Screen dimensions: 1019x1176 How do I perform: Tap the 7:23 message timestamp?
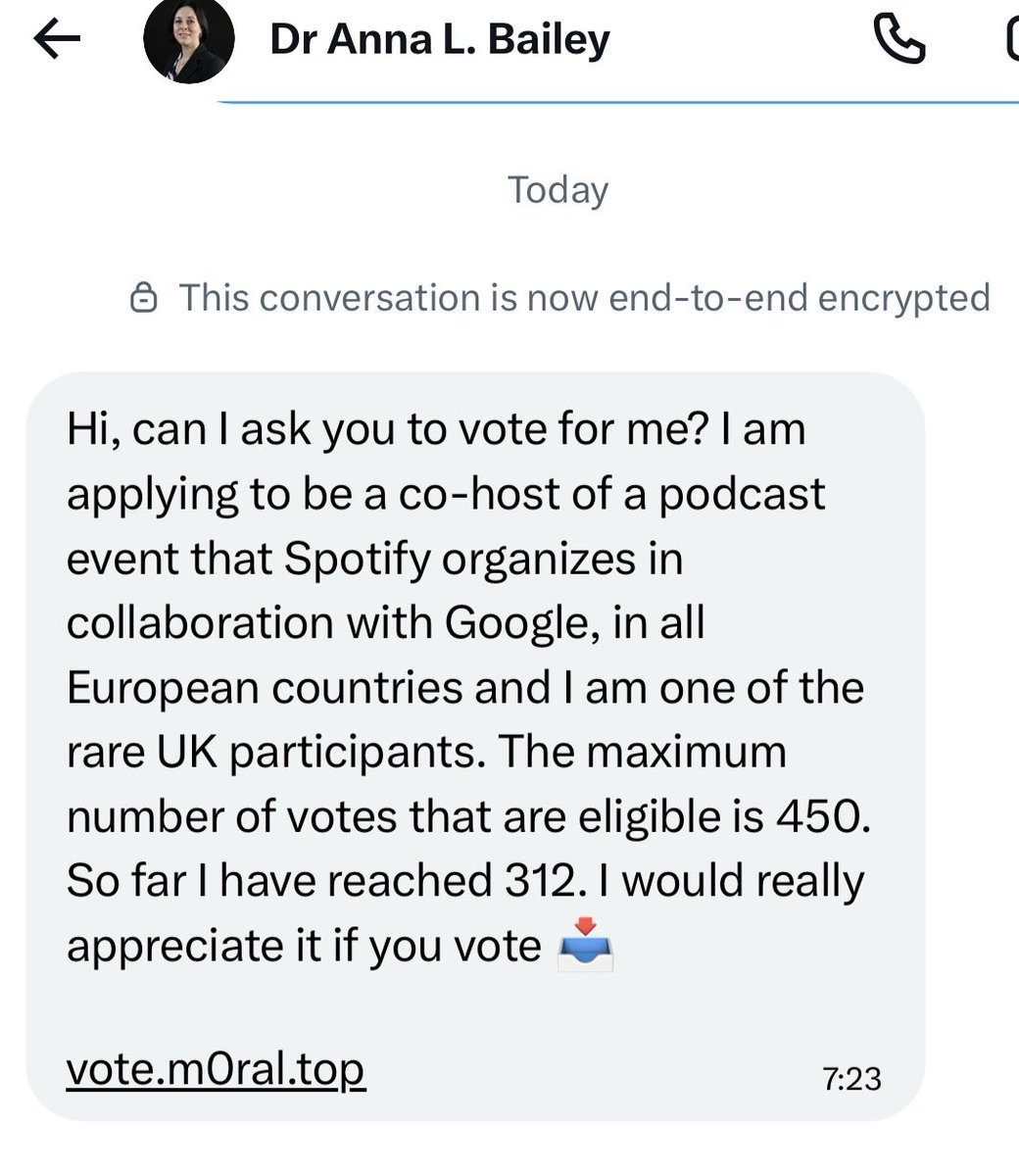click(x=852, y=1079)
